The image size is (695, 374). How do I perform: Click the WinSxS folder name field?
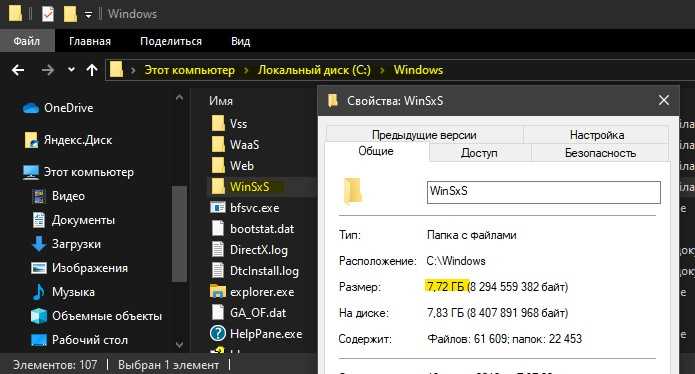[543, 192]
